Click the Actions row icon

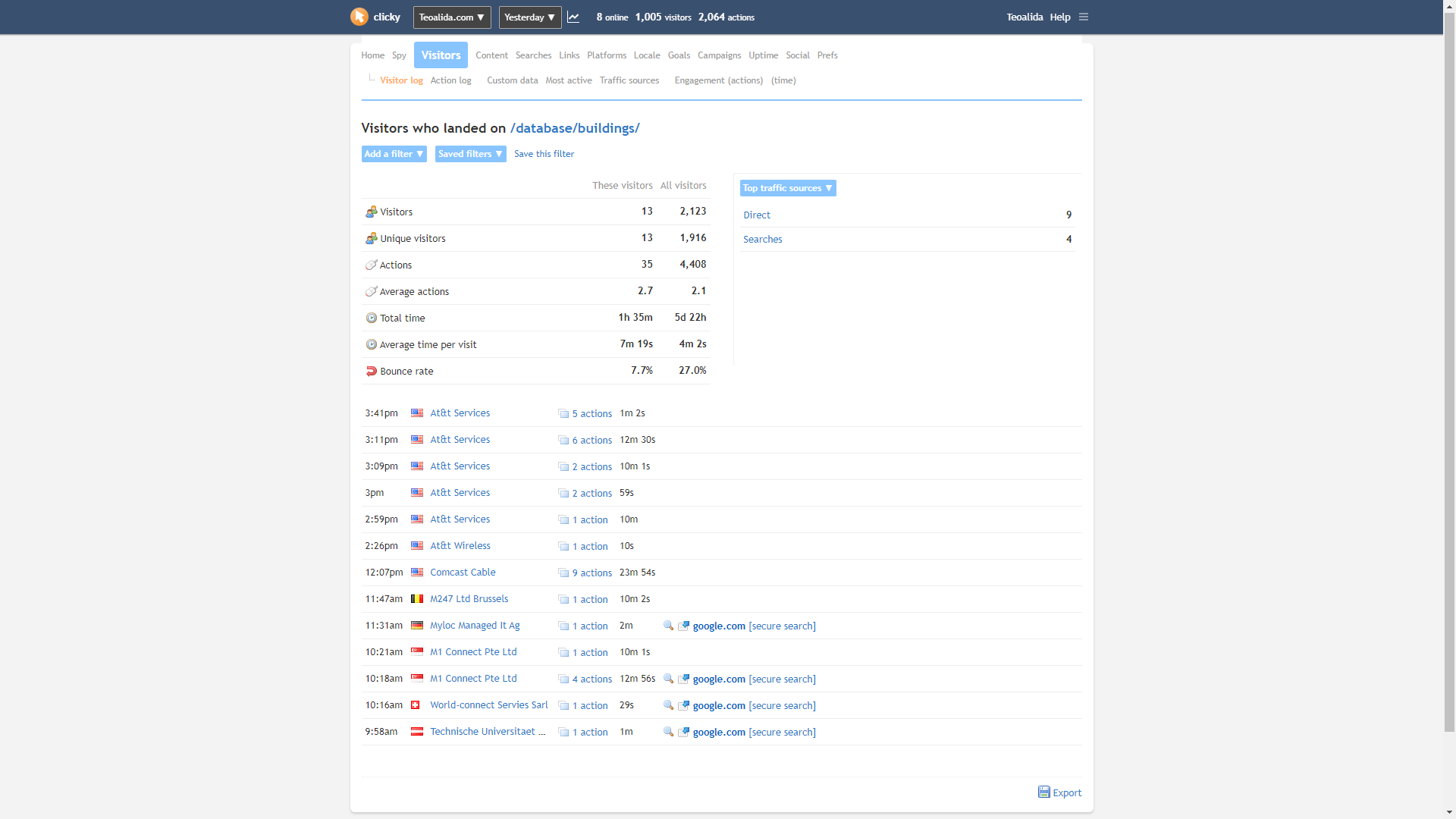(371, 265)
